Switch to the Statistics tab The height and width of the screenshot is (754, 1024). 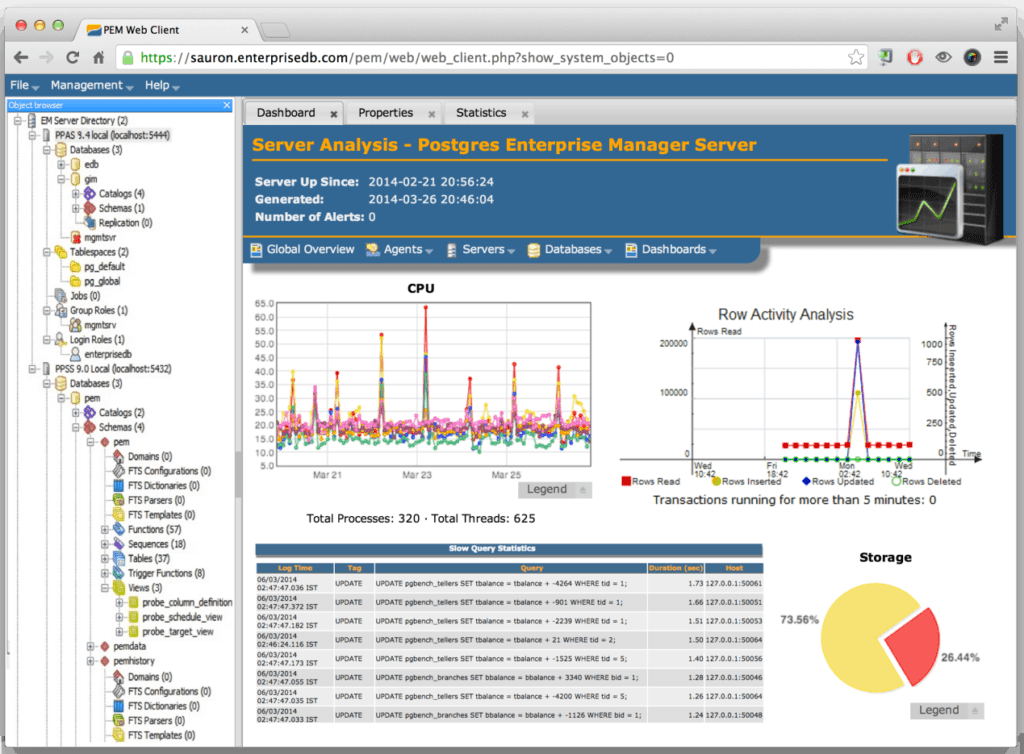pos(481,113)
